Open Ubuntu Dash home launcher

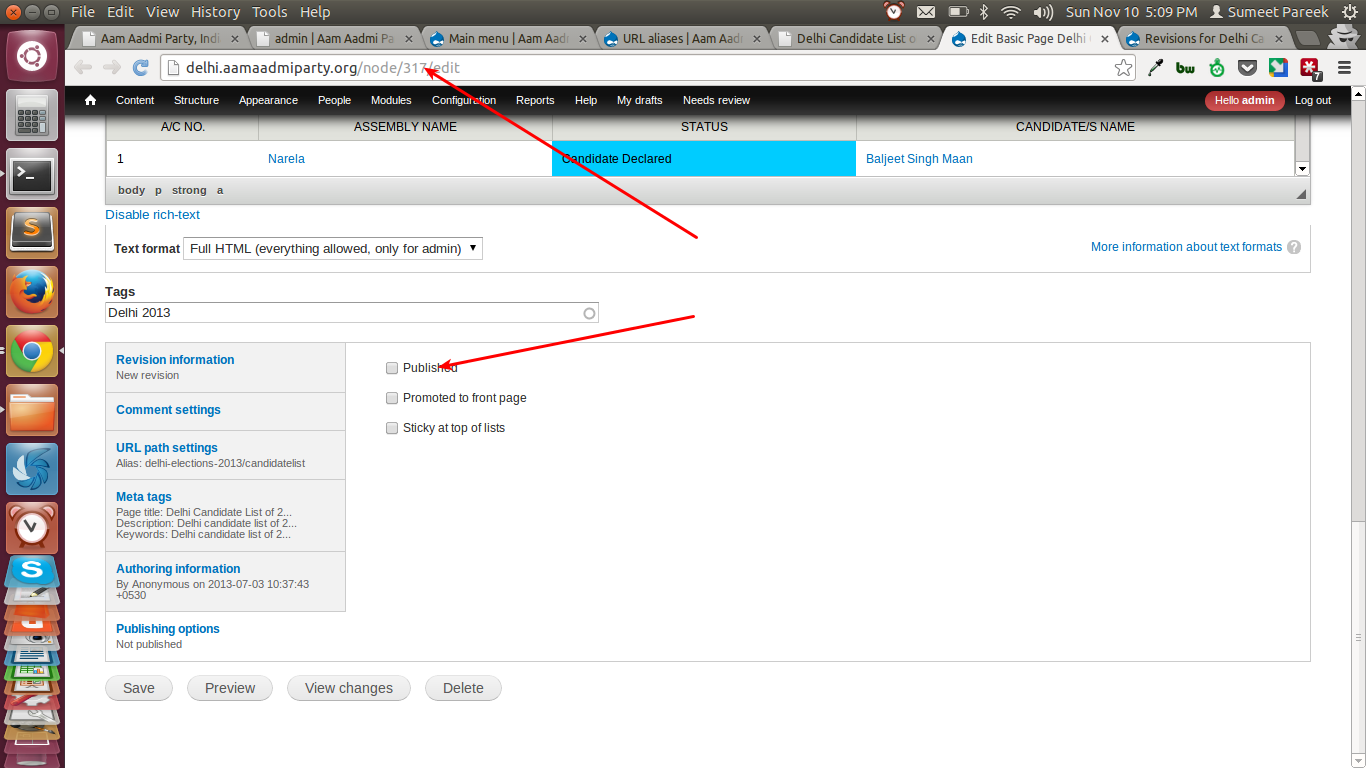[x=32, y=55]
